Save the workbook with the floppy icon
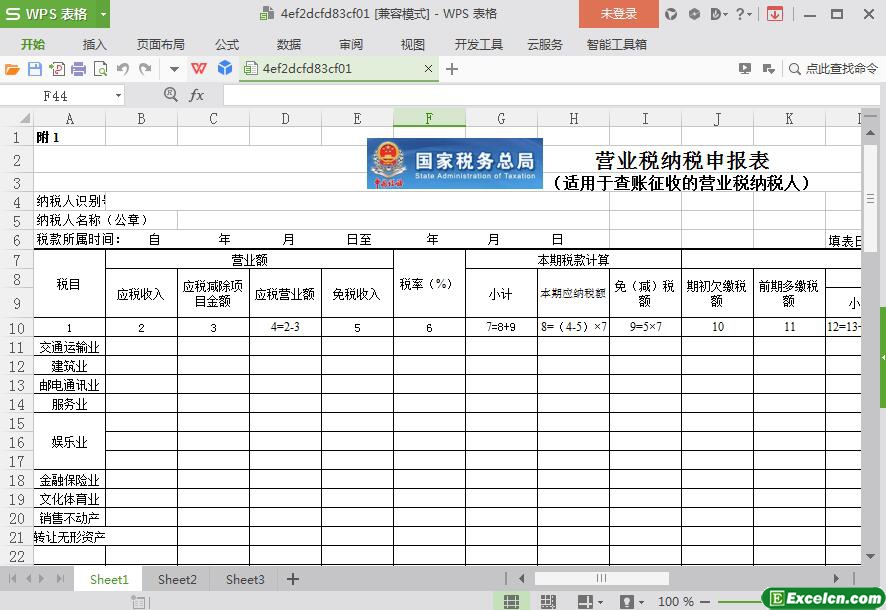The height and width of the screenshot is (610, 886). point(34,69)
